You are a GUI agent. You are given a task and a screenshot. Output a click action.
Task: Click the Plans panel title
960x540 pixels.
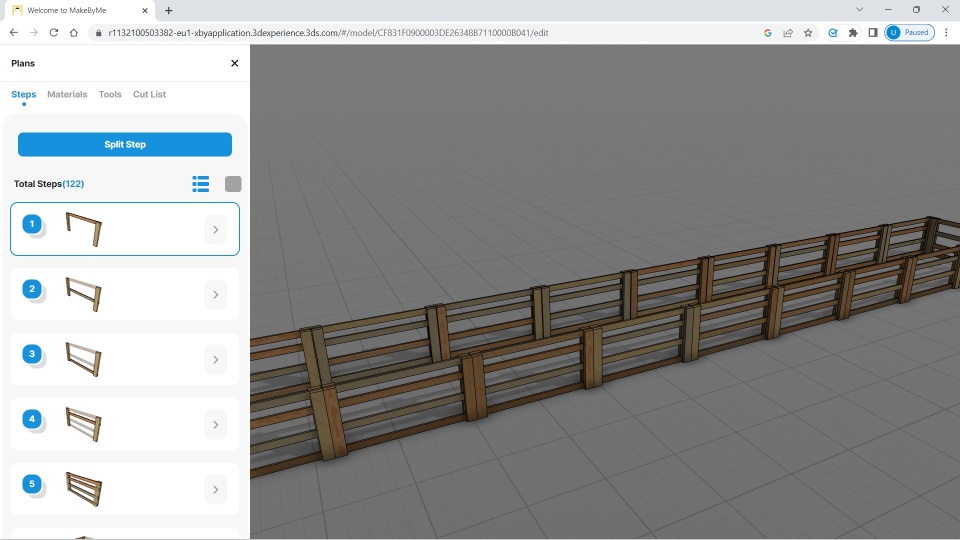pos(23,63)
